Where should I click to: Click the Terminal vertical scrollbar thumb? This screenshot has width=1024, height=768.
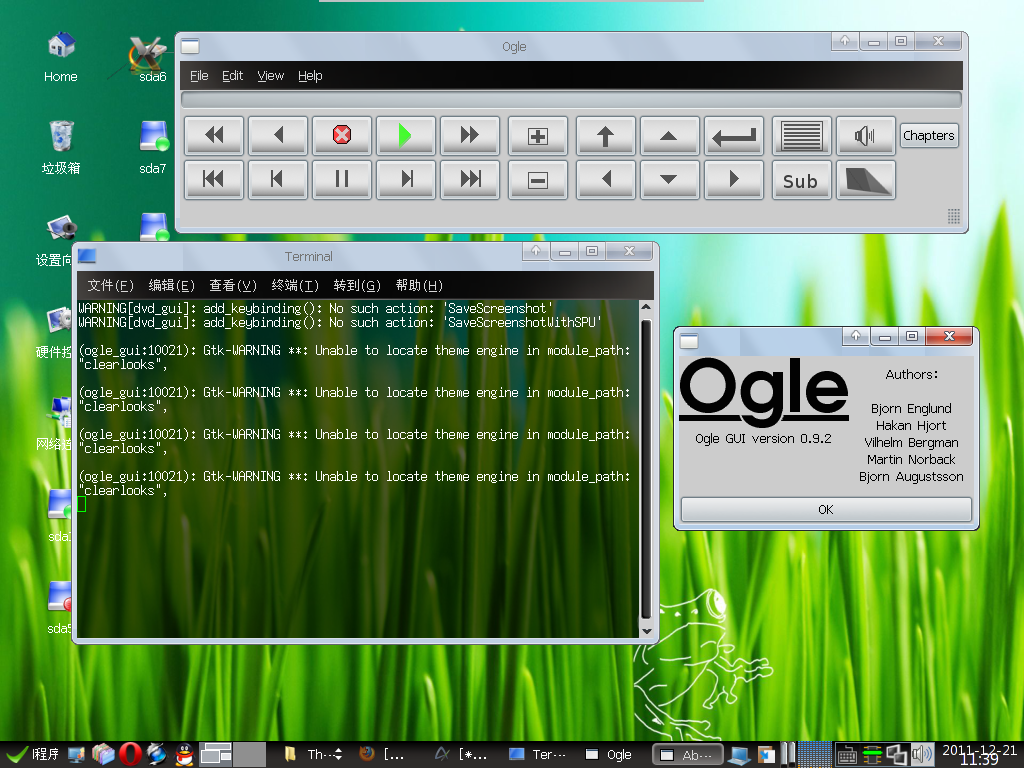[647, 468]
